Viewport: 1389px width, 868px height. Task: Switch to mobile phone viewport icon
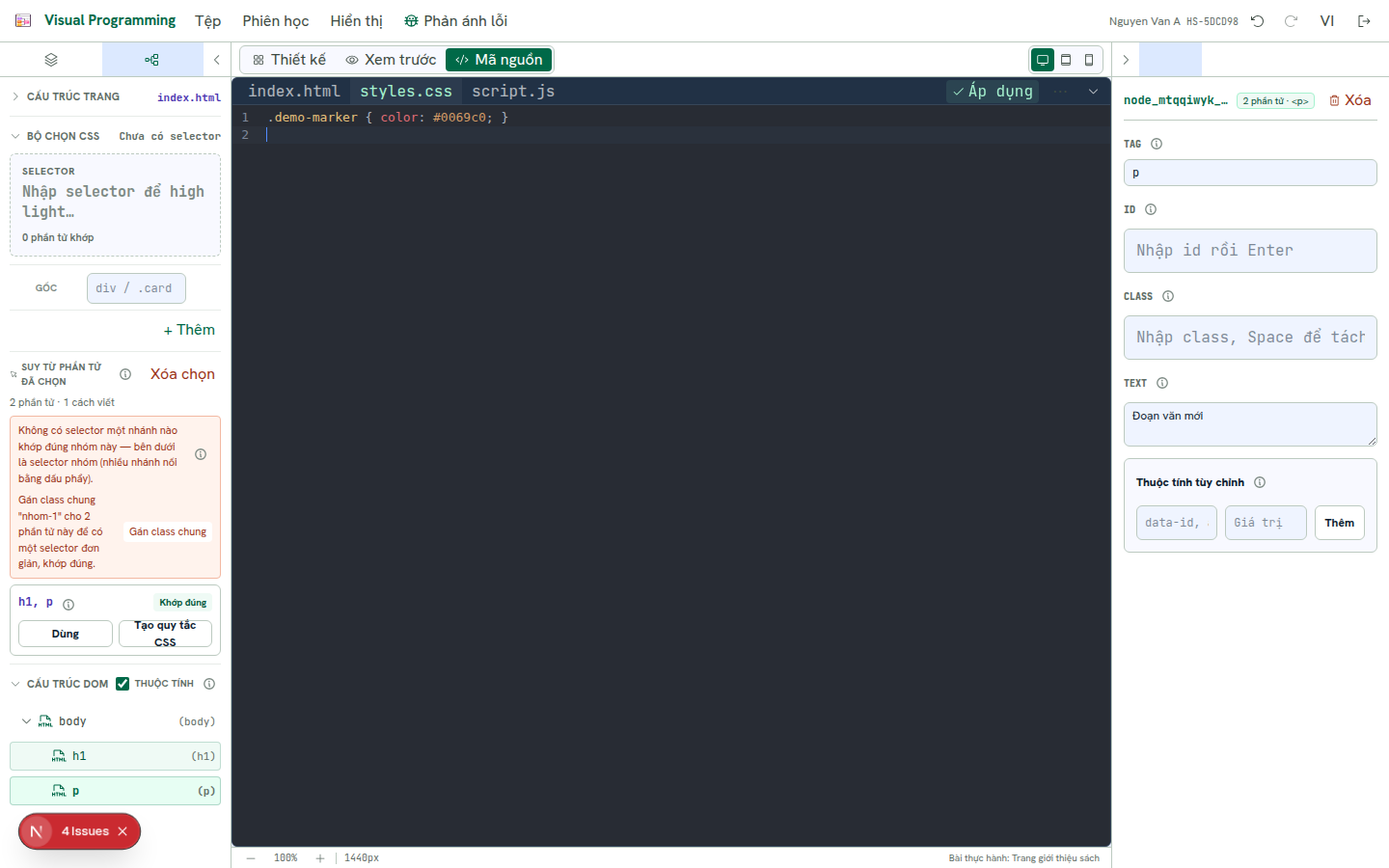[x=1089, y=60]
